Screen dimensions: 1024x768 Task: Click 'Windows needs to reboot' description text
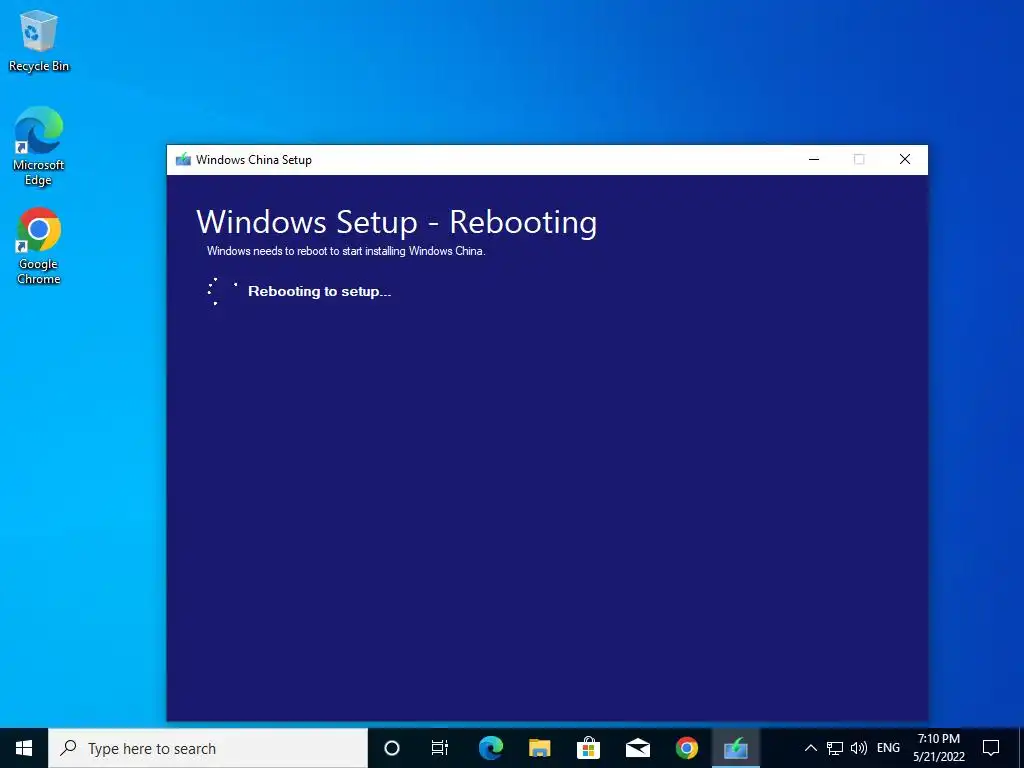click(346, 251)
